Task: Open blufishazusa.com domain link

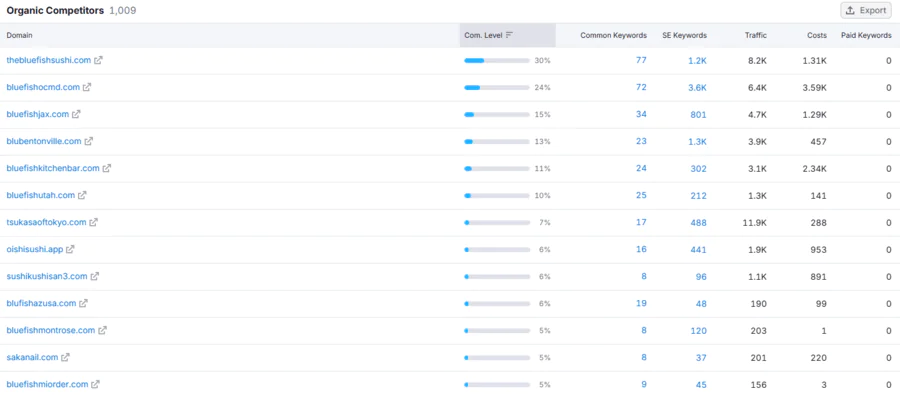Action: (41, 303)
